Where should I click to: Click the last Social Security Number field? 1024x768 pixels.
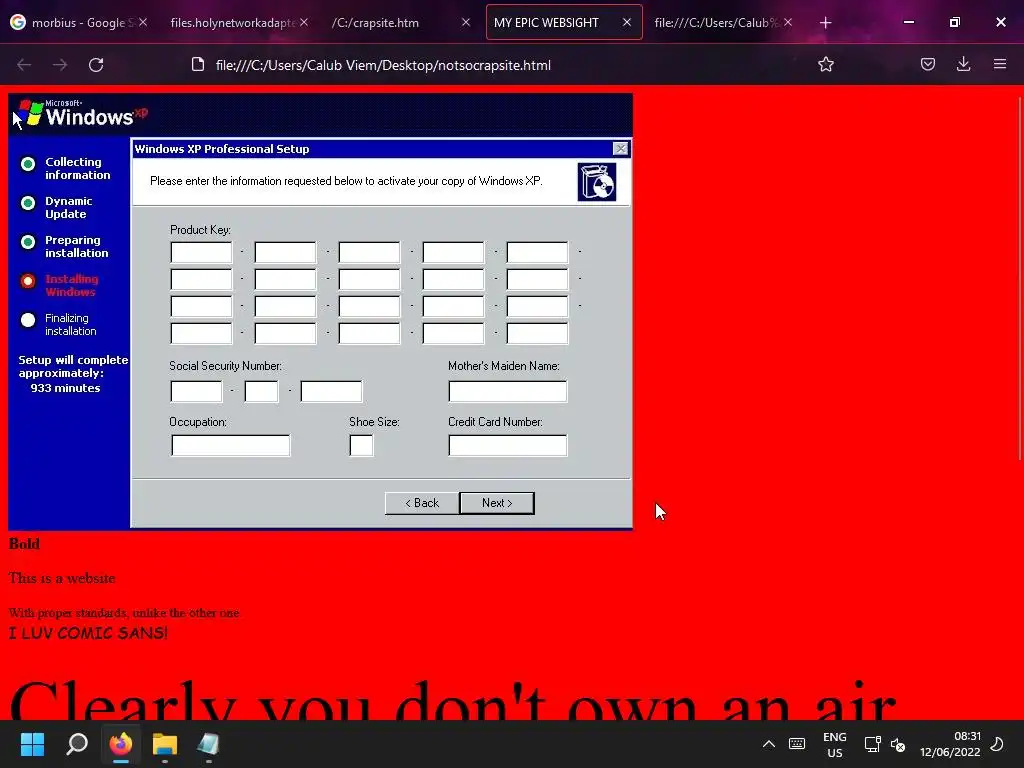[x=331, y=391]
